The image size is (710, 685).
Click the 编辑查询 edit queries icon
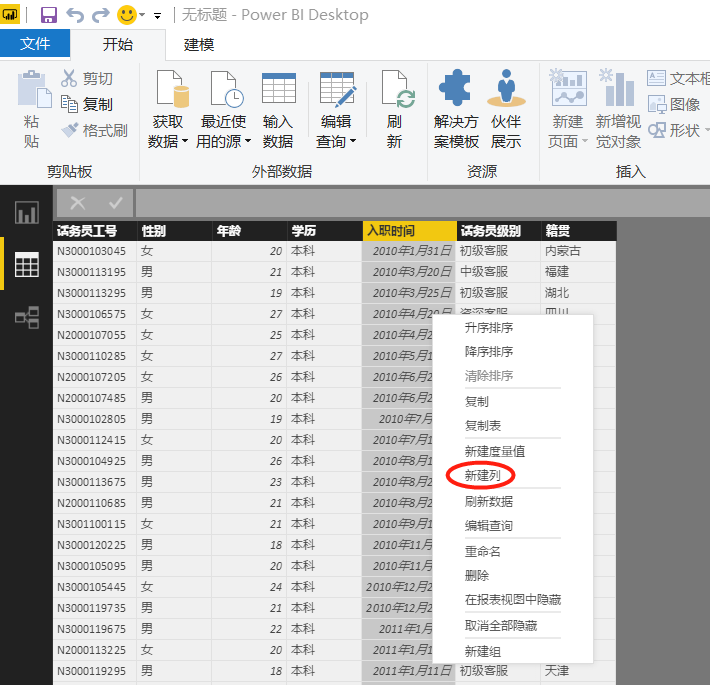(x=337, y=89)
